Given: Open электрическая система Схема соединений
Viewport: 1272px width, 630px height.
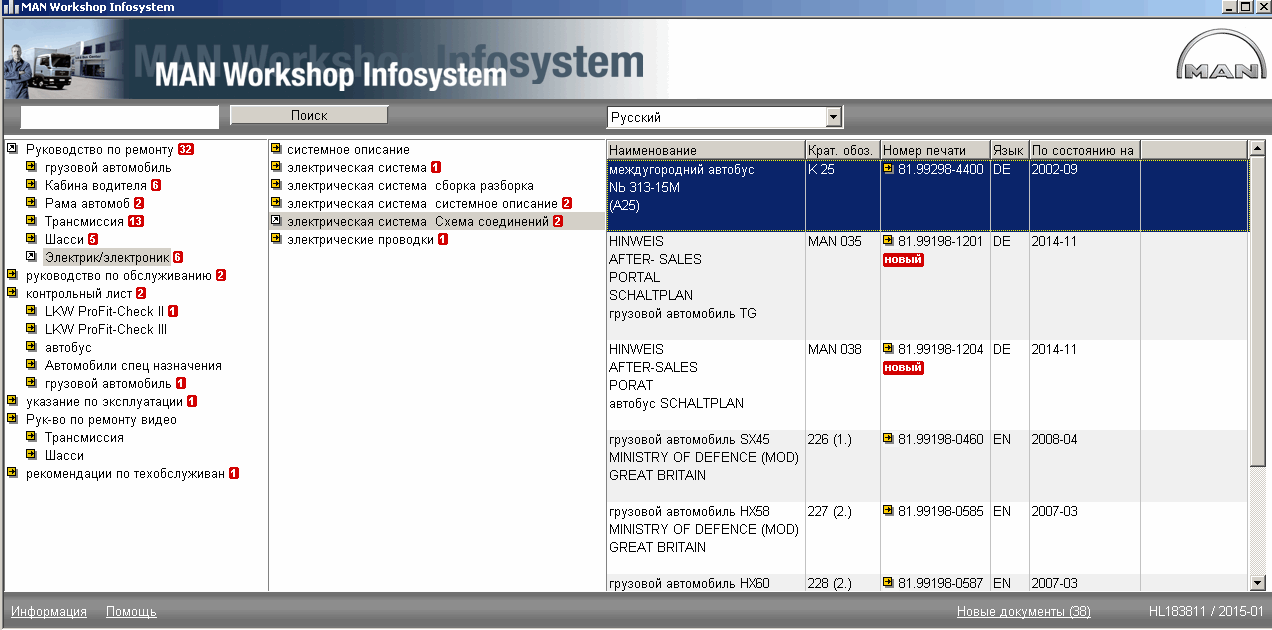Looking at the screenshot, I should (418, 221).
